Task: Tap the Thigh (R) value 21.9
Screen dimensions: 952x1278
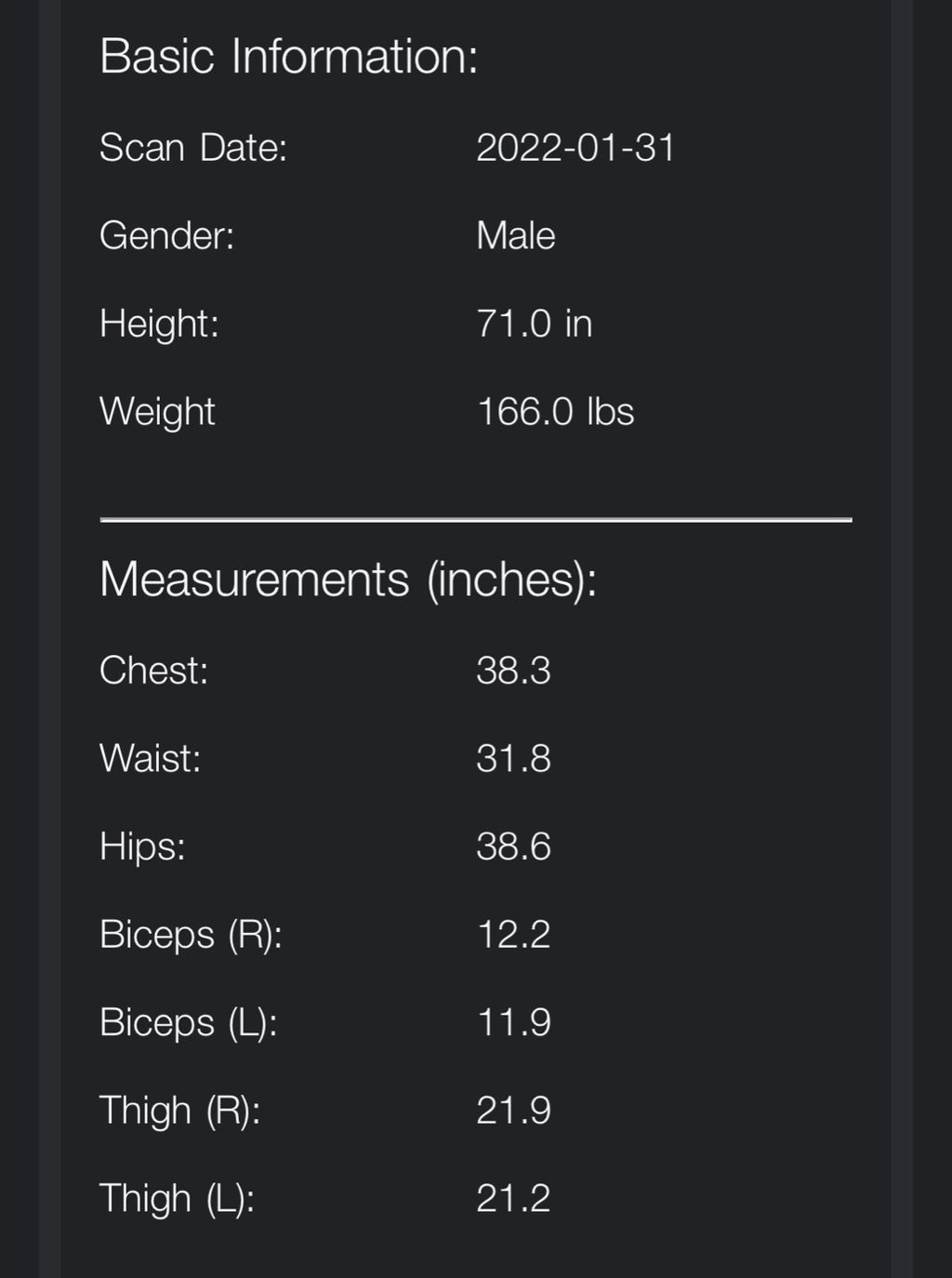Action: pos(513,1110)
